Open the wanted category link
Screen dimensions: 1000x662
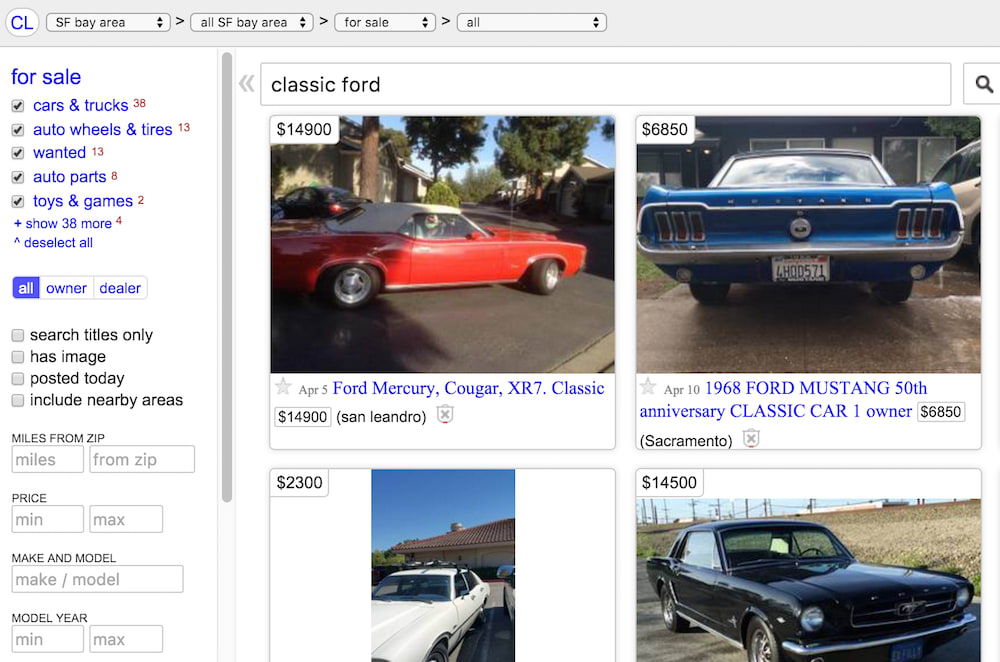pyautogui.click(x=59, y=152)
